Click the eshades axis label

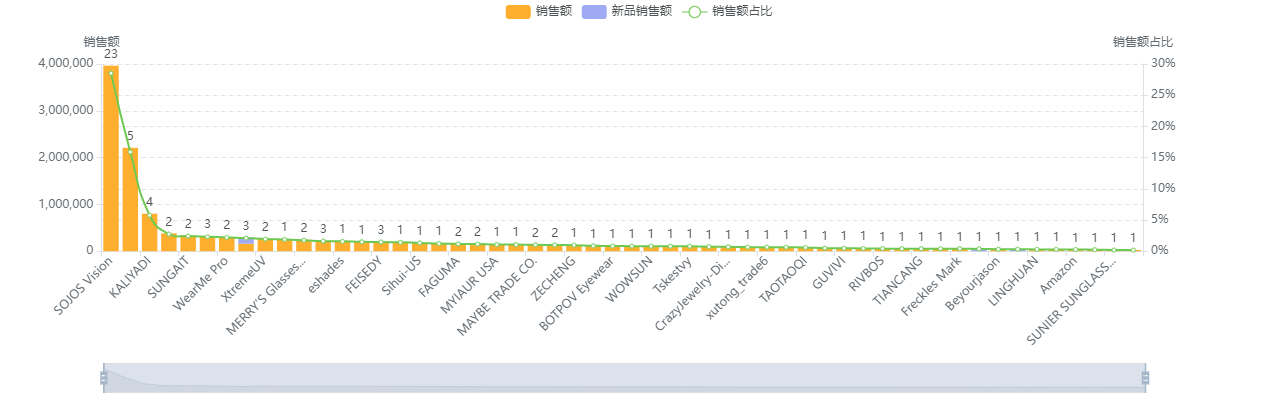pos(326,274)
